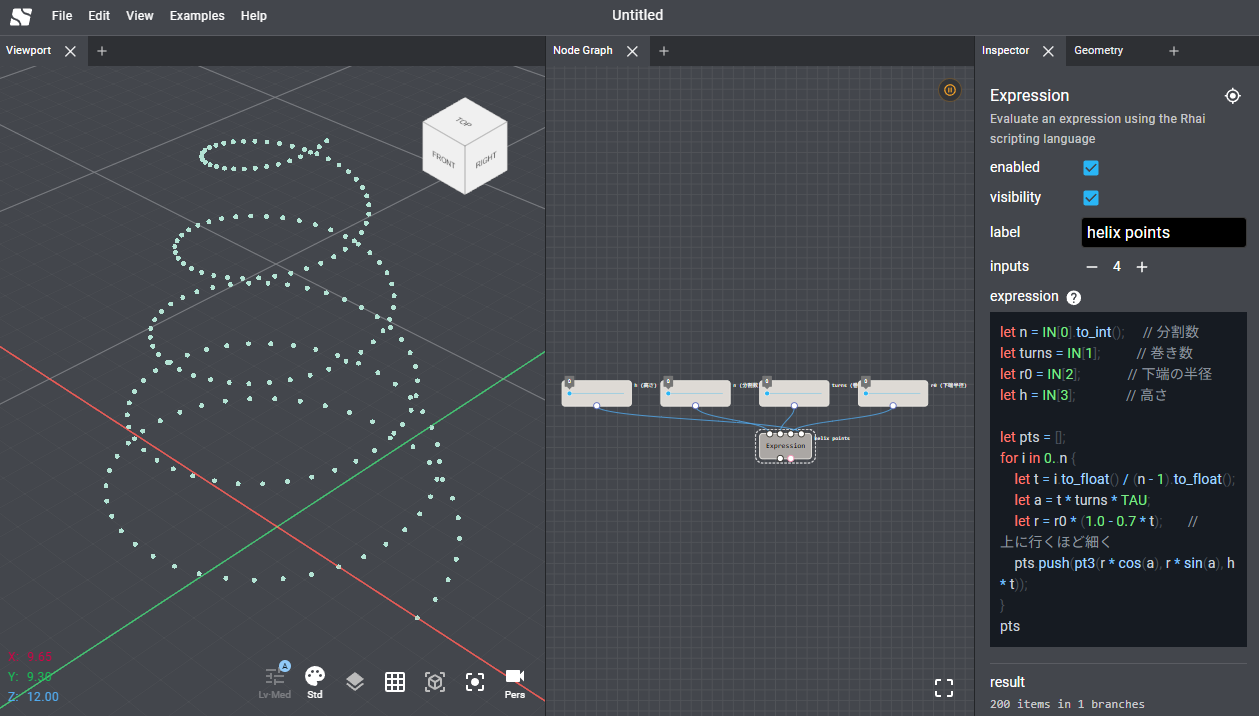Viewport: 1259px width, 716px height.
Task: Select the Inspector tab
Action: click(1005, 51)
